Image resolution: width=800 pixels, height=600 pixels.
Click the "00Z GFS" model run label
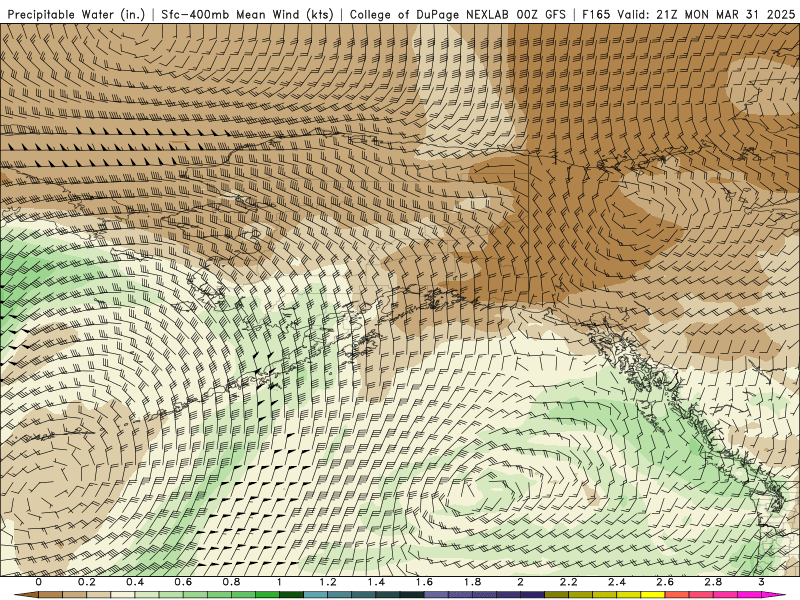pyautogui.click(x=541, y=15)
